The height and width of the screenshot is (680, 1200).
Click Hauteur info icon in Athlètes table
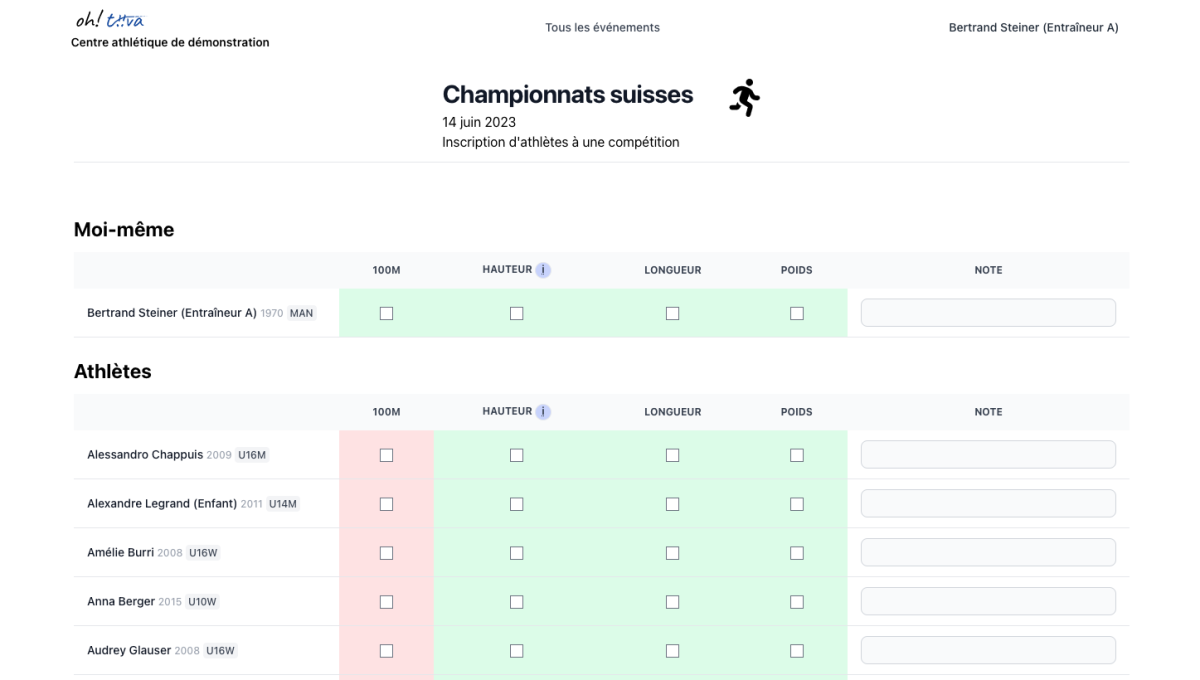(543, 412)
